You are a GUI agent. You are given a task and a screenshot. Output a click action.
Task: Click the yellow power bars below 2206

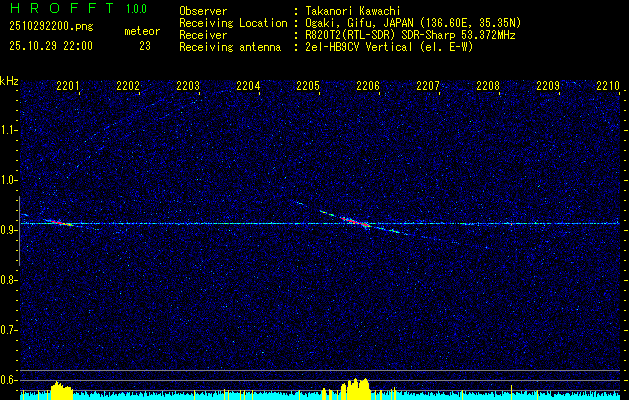point(355,387)
